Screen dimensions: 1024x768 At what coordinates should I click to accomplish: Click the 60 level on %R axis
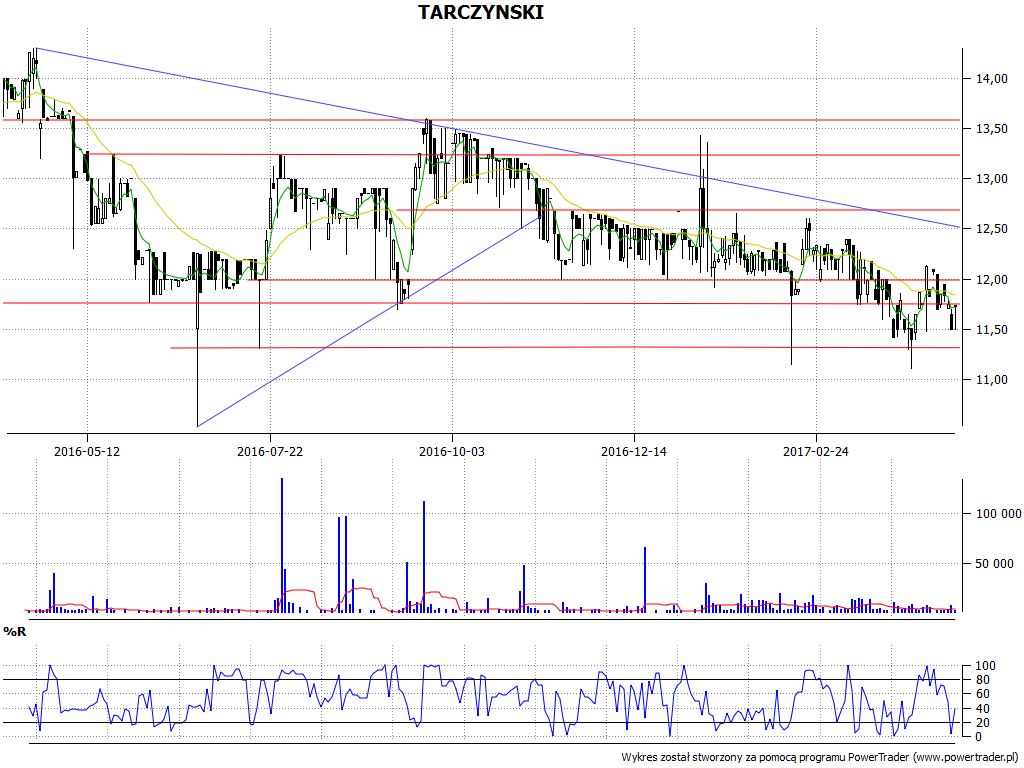[x=985, y=694]
